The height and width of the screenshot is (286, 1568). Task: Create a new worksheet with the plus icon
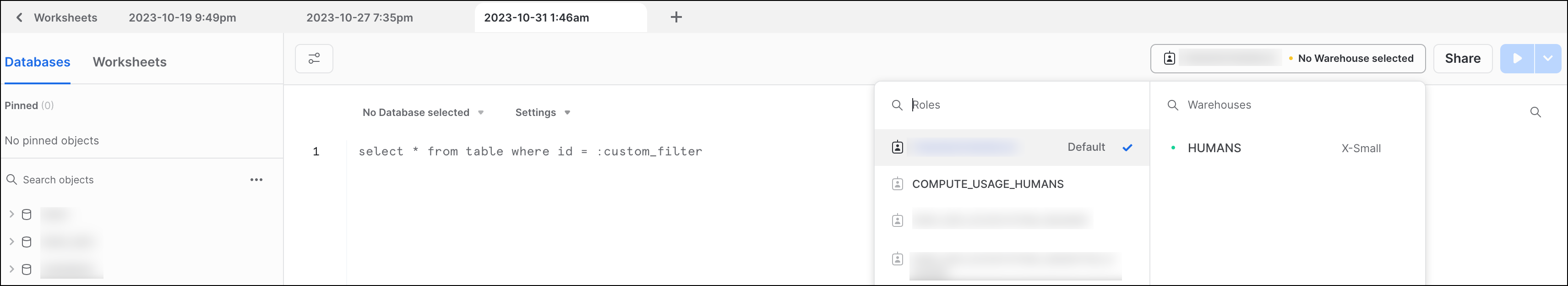click(675, 17)
